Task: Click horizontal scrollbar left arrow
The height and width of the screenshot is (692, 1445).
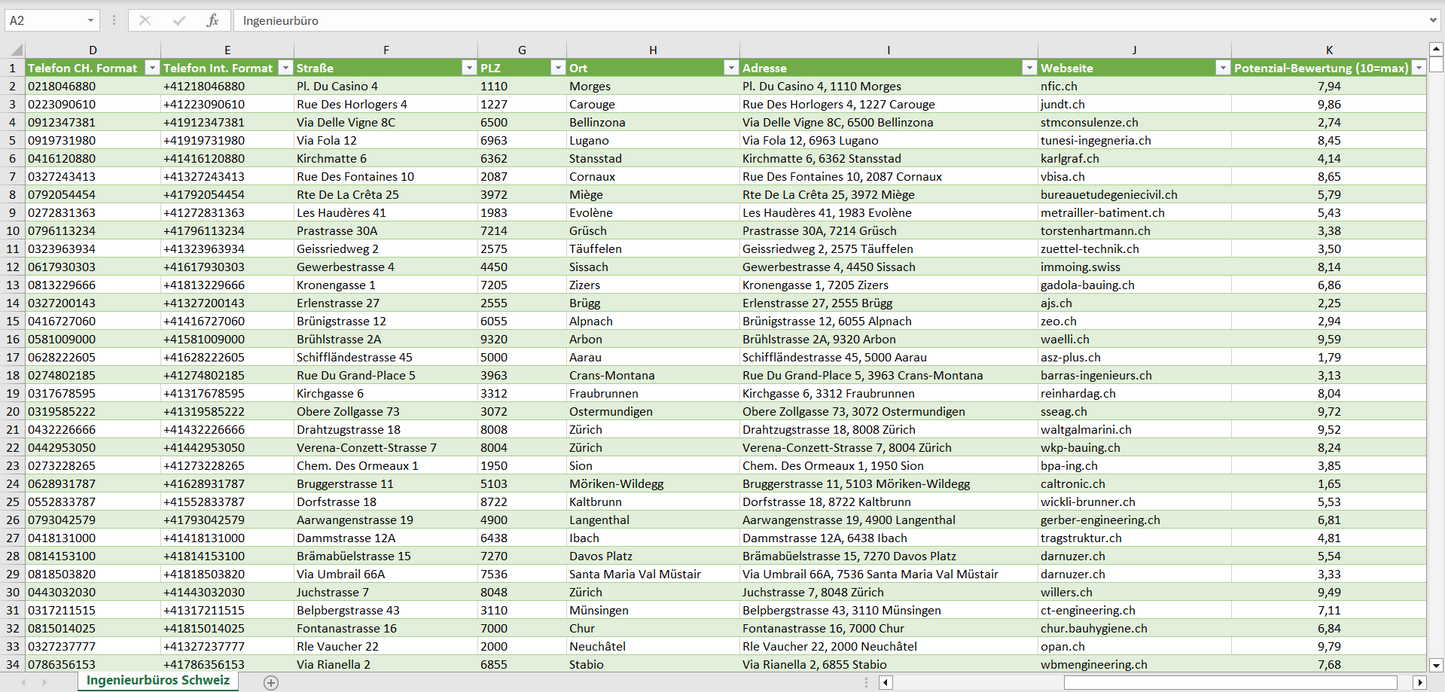Action: 885,682
